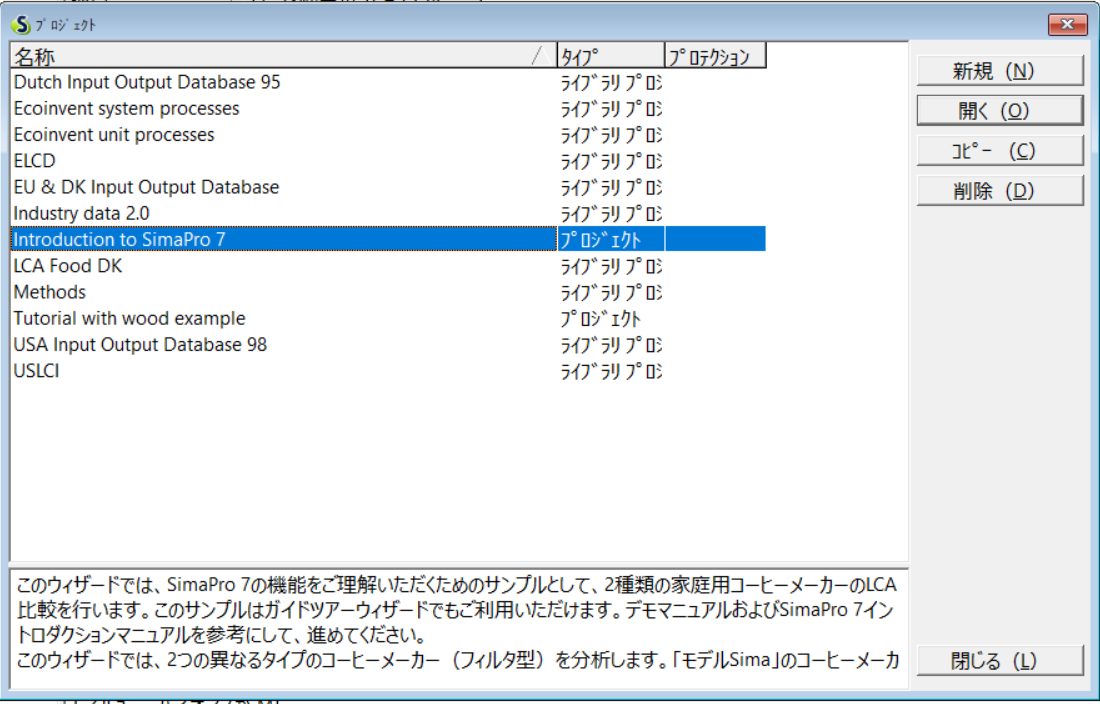Select the Methods library row
The image size is (1100, 704).
click(388, 292)
